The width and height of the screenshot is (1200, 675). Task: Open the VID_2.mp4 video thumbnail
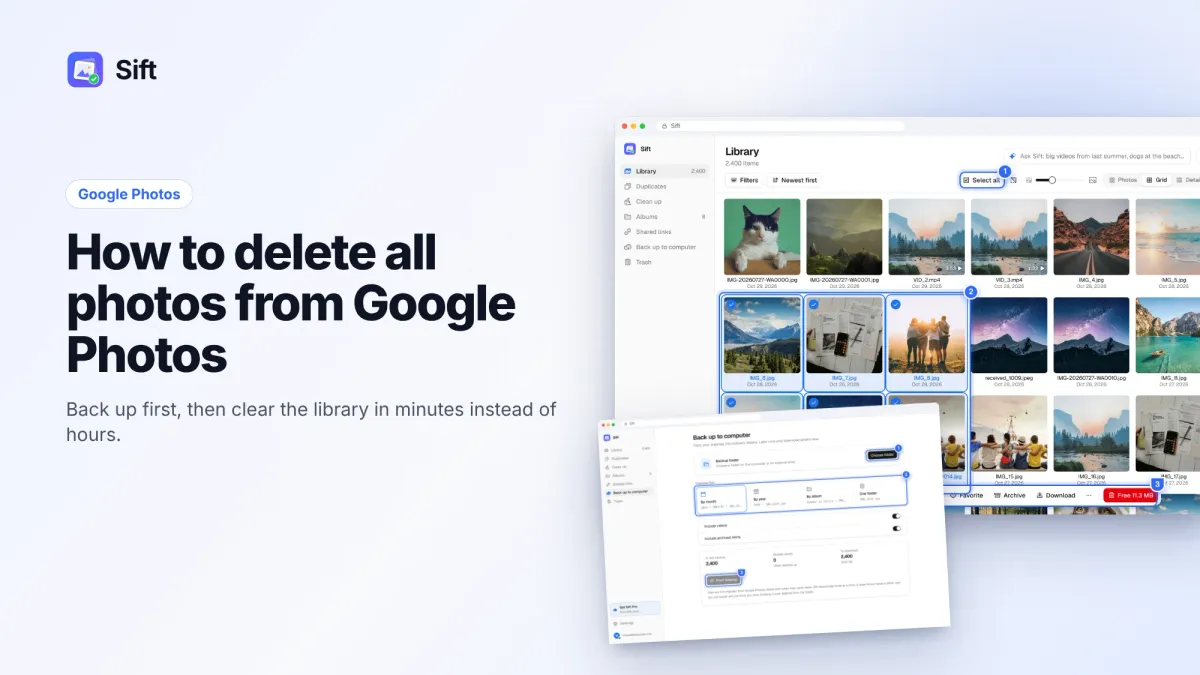(927, 237)
